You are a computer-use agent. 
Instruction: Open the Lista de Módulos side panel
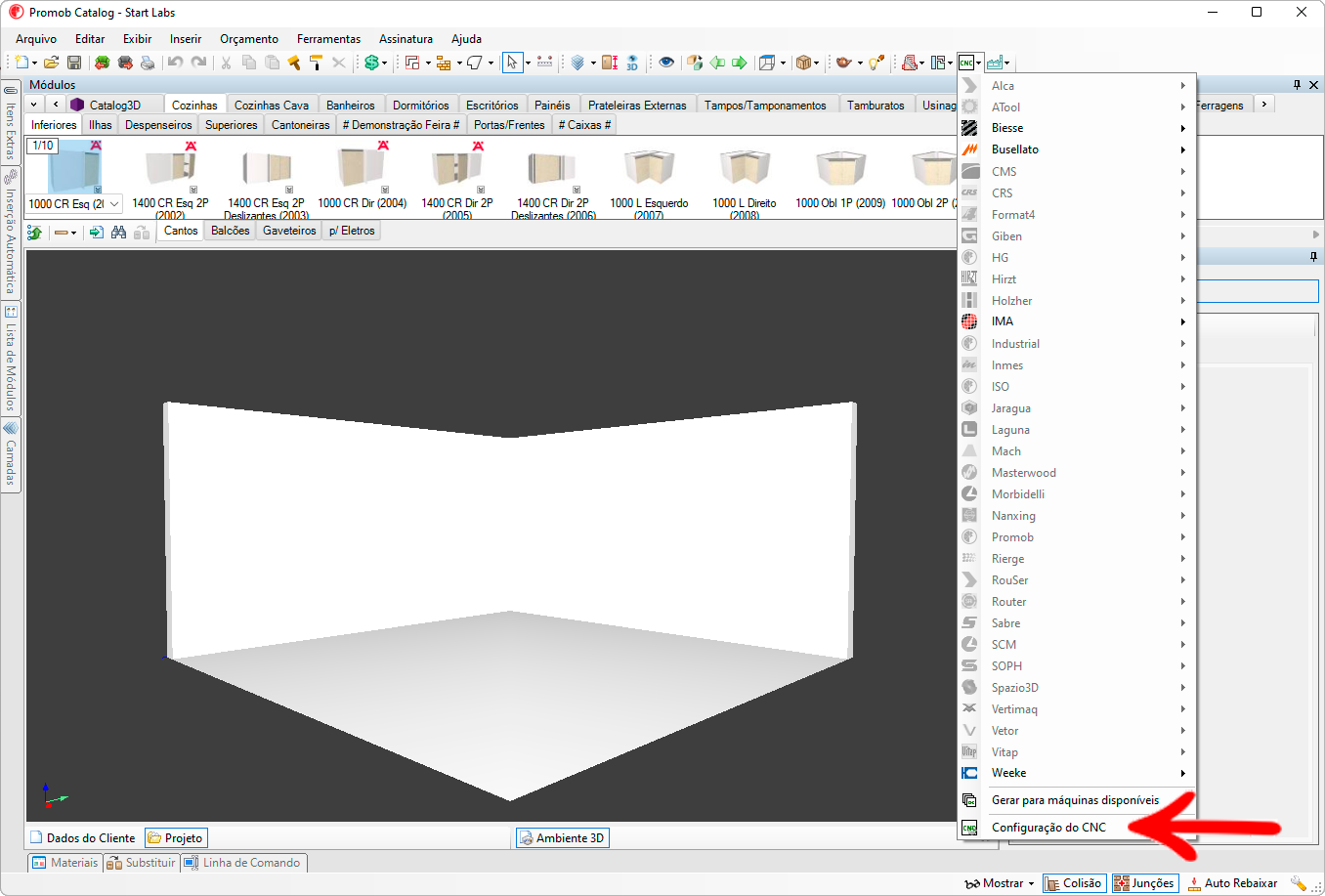click(x=11, y=359)
